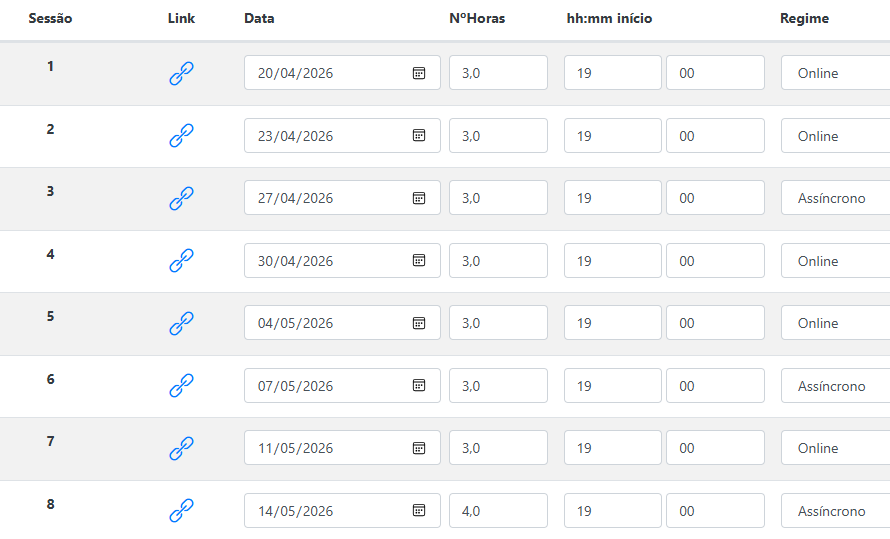Click start hour field for session 4
Screen dimensions: 890x539
[x=612, y=261]
